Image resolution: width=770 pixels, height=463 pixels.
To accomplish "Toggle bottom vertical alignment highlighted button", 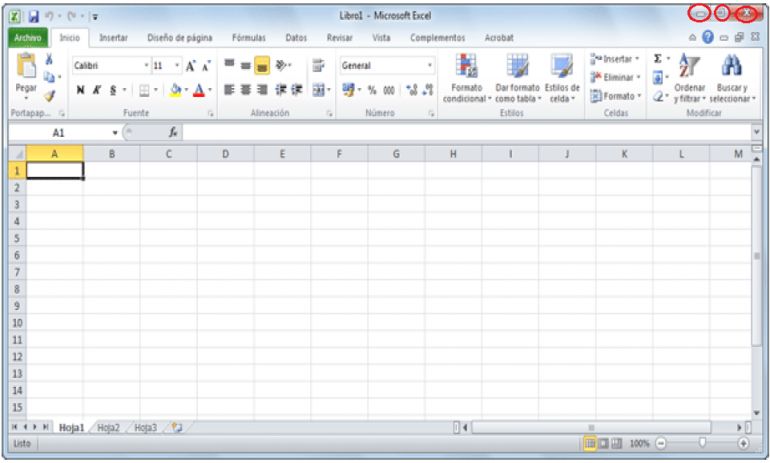I will 262,66.
